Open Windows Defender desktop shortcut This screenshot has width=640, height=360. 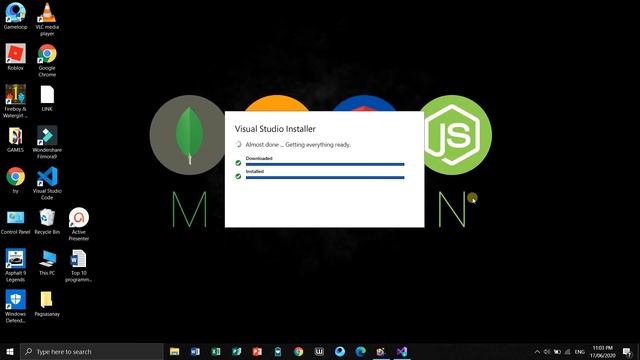16,307
